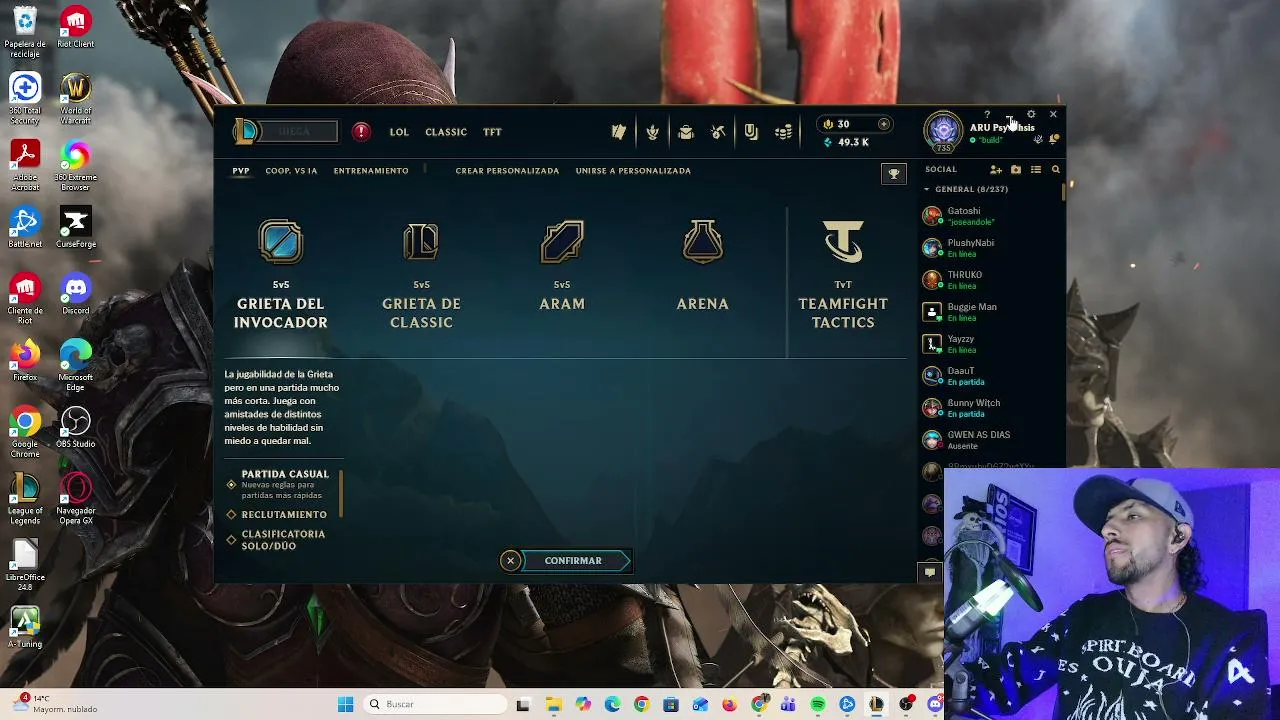This screenshot has height=720, width=1280.
Task: Open the TFT top menu
Action: 492,132
